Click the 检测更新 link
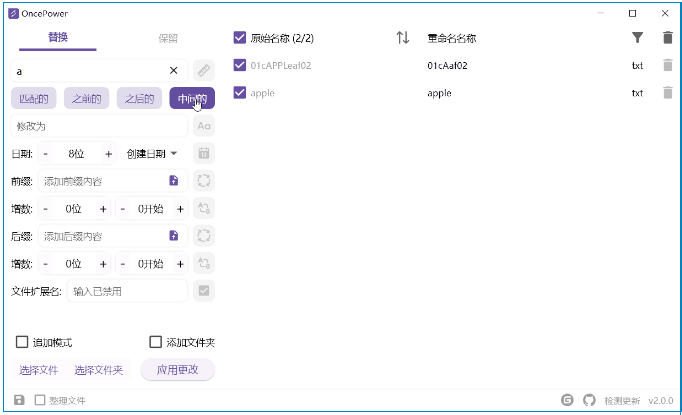Image resolution: width=682 pixels, height=415 pixels. pos(622,401)
